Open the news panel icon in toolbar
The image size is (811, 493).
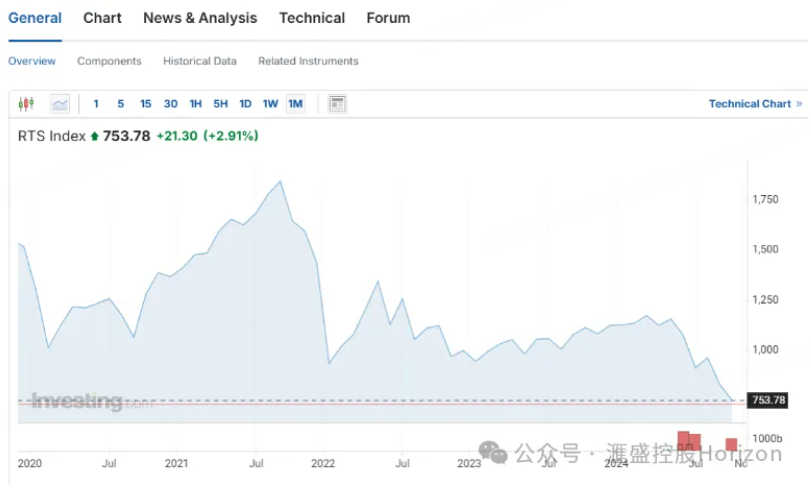point(337,104)
